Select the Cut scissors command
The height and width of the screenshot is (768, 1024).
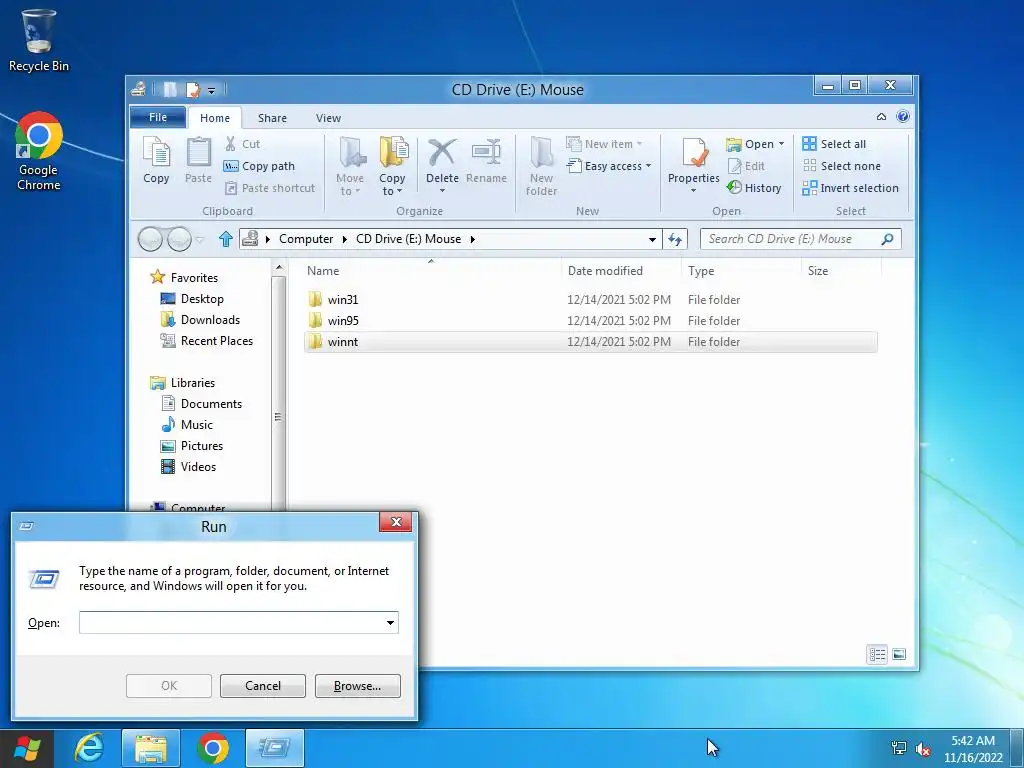coord(242,144)
